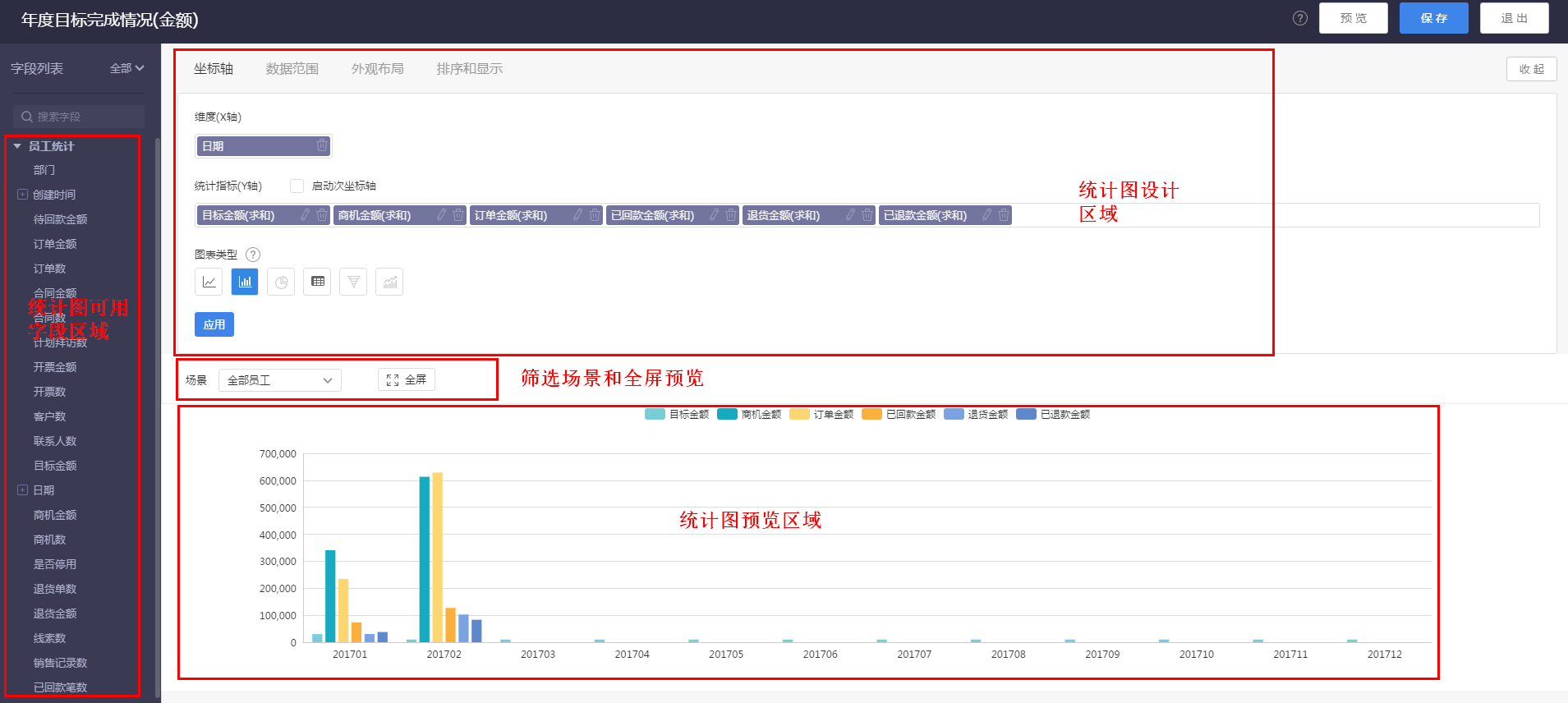Click the 搜索字段 search field
Viewport: 1568px width, 703px height.
point(79,117)
